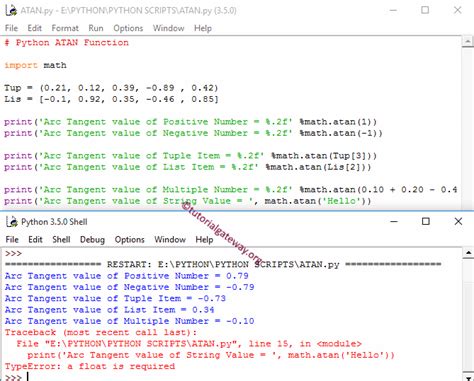The height and width of the screenshot is (381, 474).
Task: Open Help menu in the ATAN.py editor
Action: click(203, 28)
